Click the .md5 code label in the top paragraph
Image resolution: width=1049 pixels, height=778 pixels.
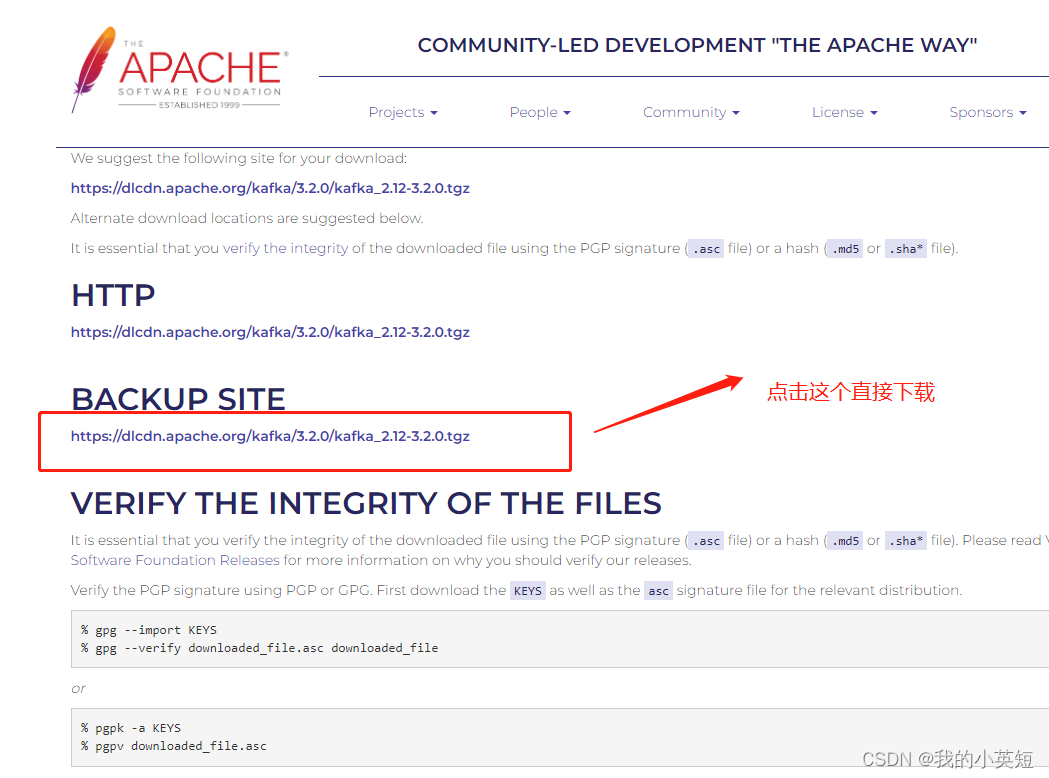pos(846,249)
